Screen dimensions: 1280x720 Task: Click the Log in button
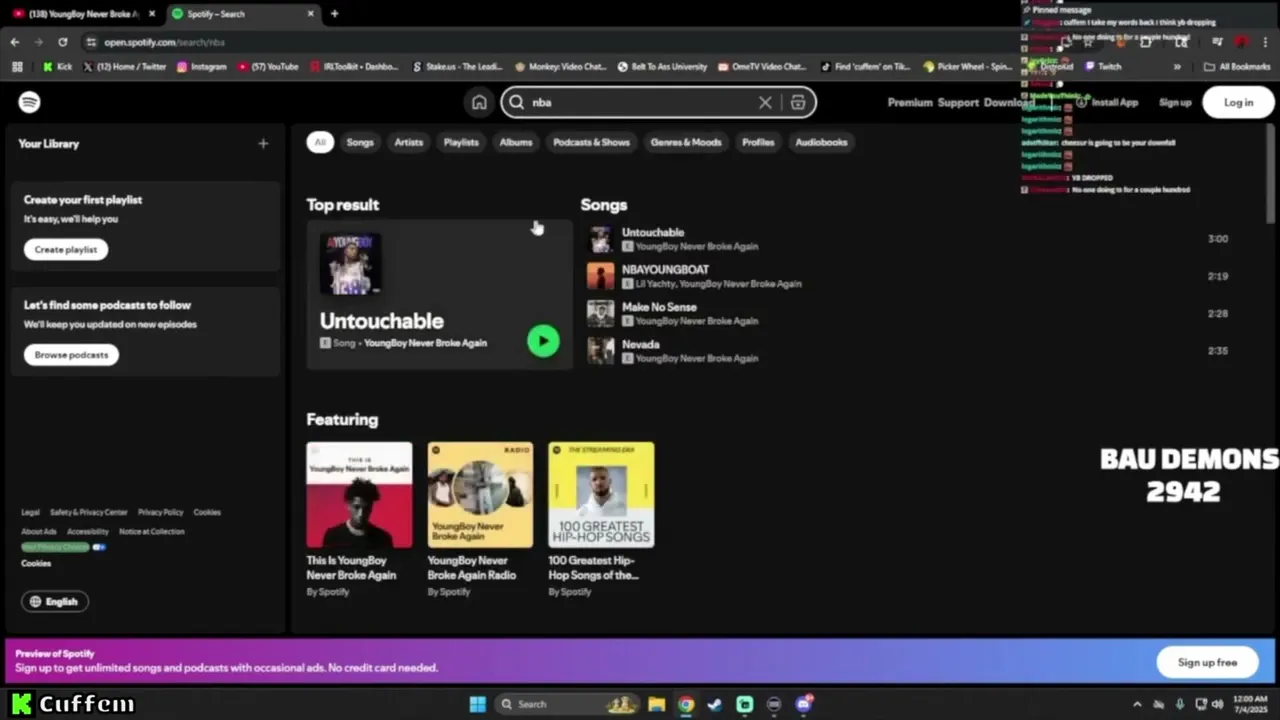1238,102
